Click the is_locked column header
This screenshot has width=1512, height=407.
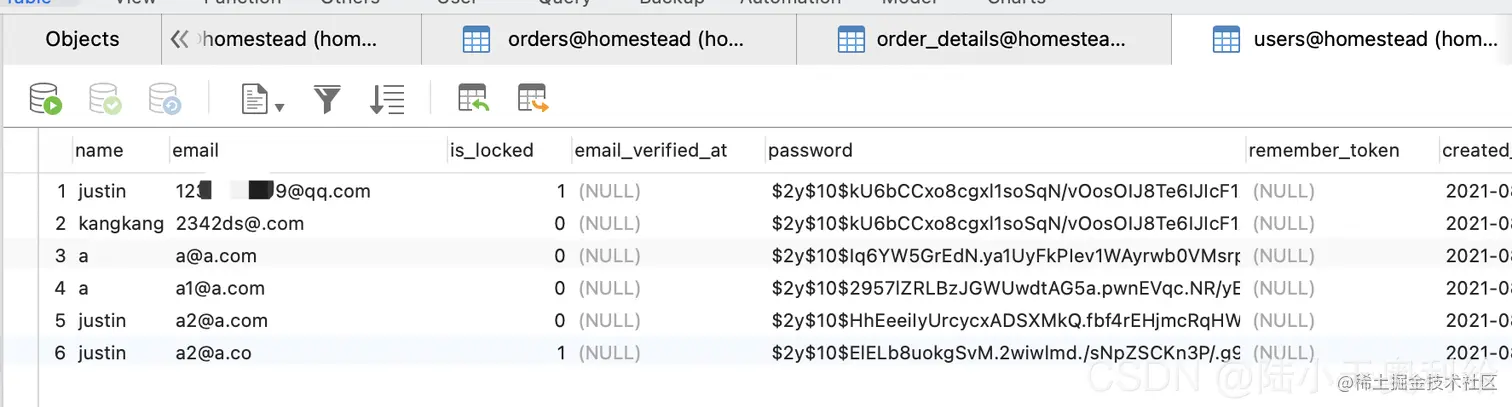point(491,150)
